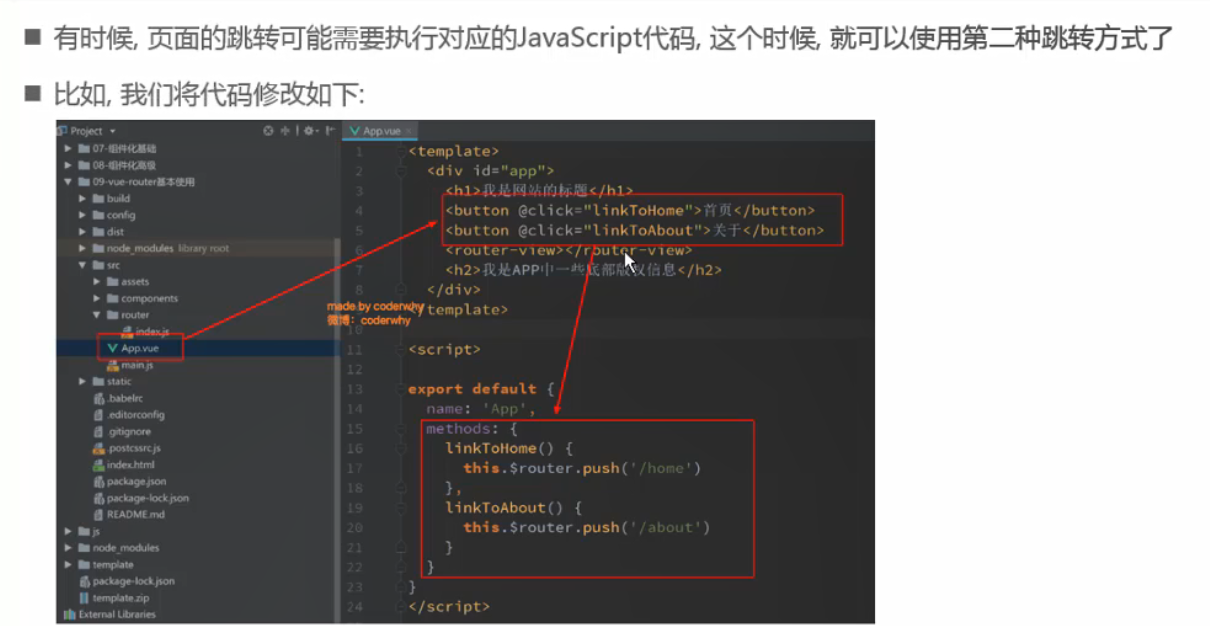Click export default code line
This screenshot has height=626, width=1210.
(481, 389)
